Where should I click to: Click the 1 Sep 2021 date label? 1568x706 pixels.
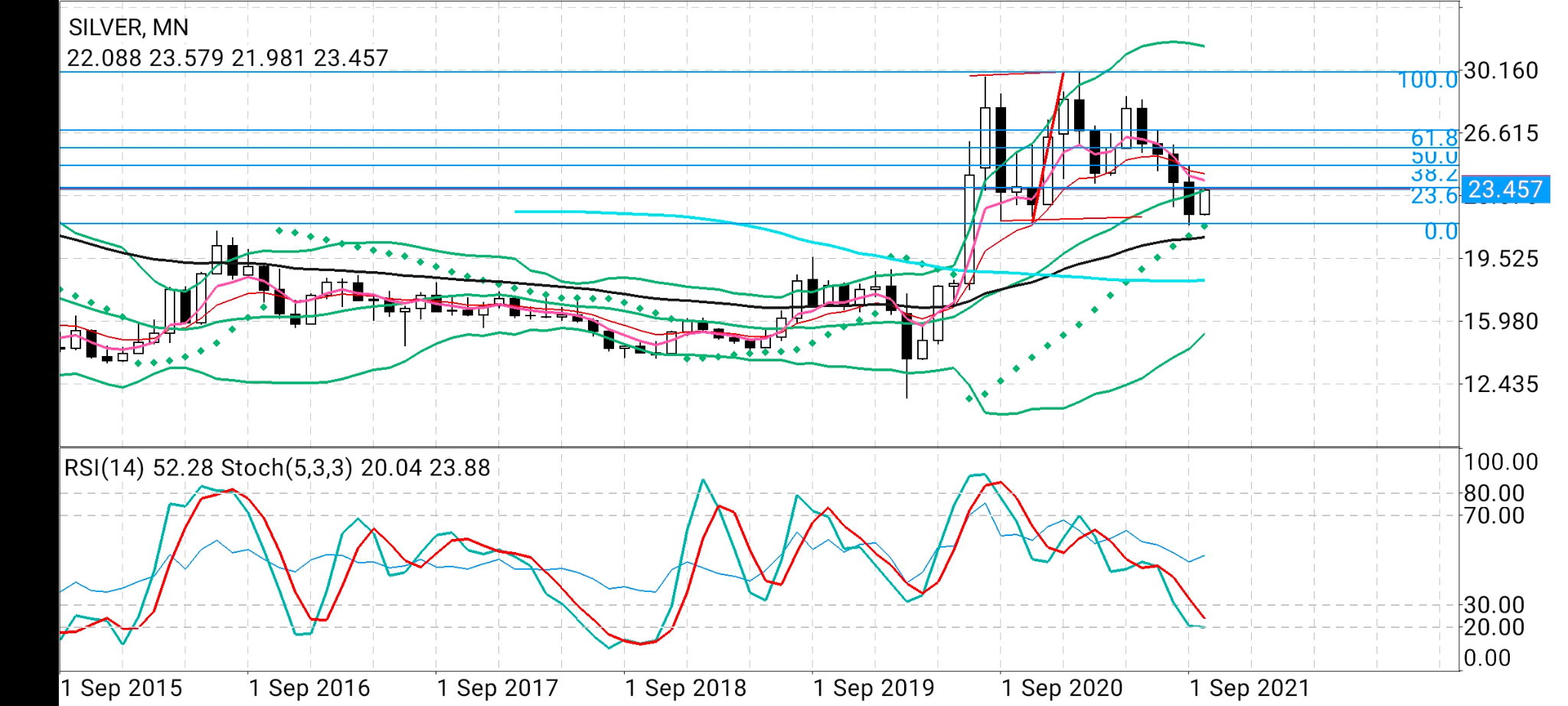pos(1250,688)
